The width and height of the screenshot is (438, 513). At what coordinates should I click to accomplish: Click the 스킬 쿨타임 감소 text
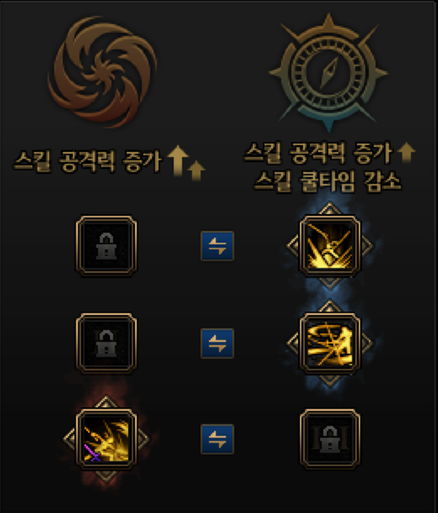click(x=327, y=181)
